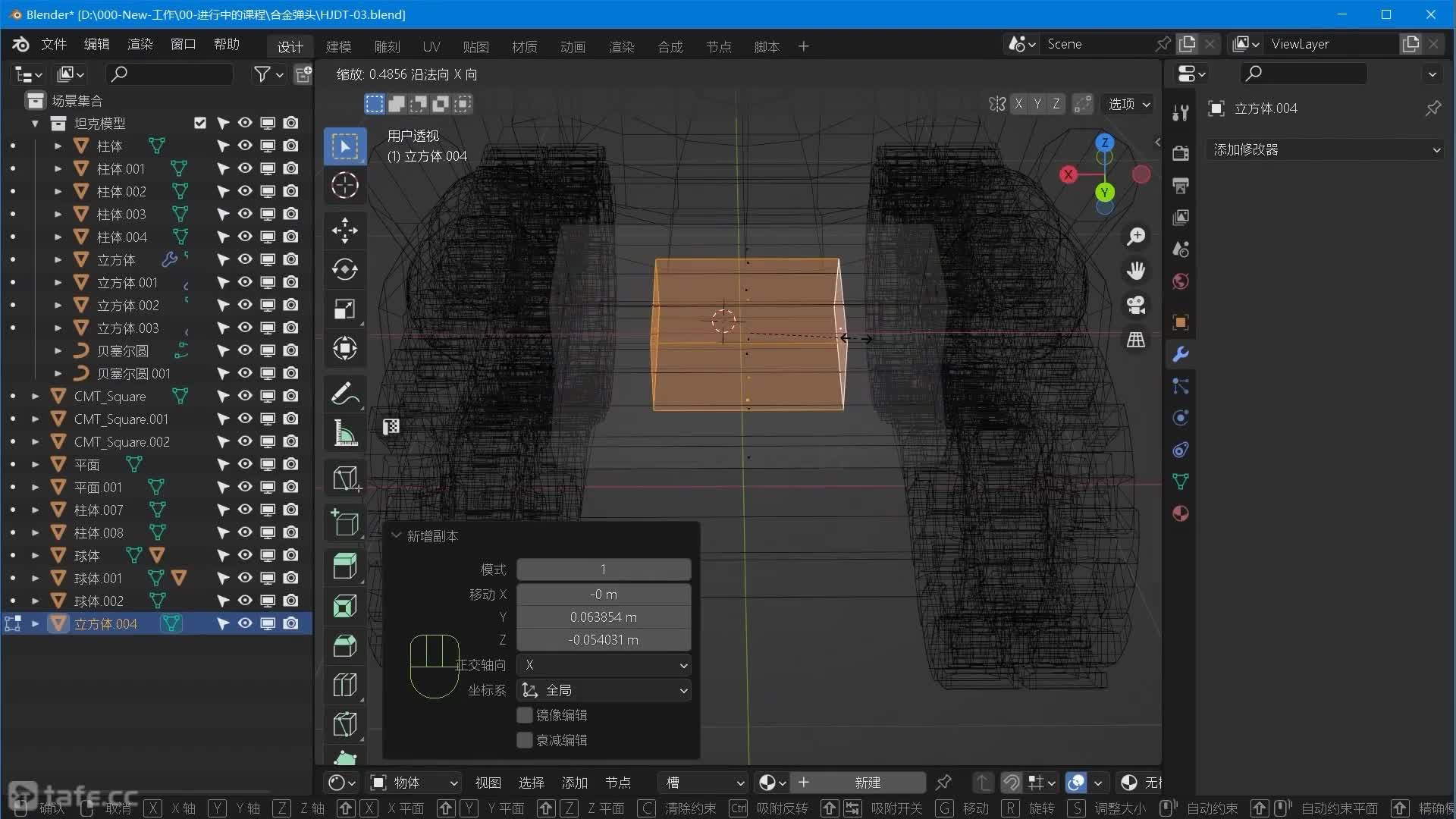Image resolution: width=1456 pixels, height=819 pixels.
Task: Click the 3D Cursor tool
Action: (x=345, y=185)
